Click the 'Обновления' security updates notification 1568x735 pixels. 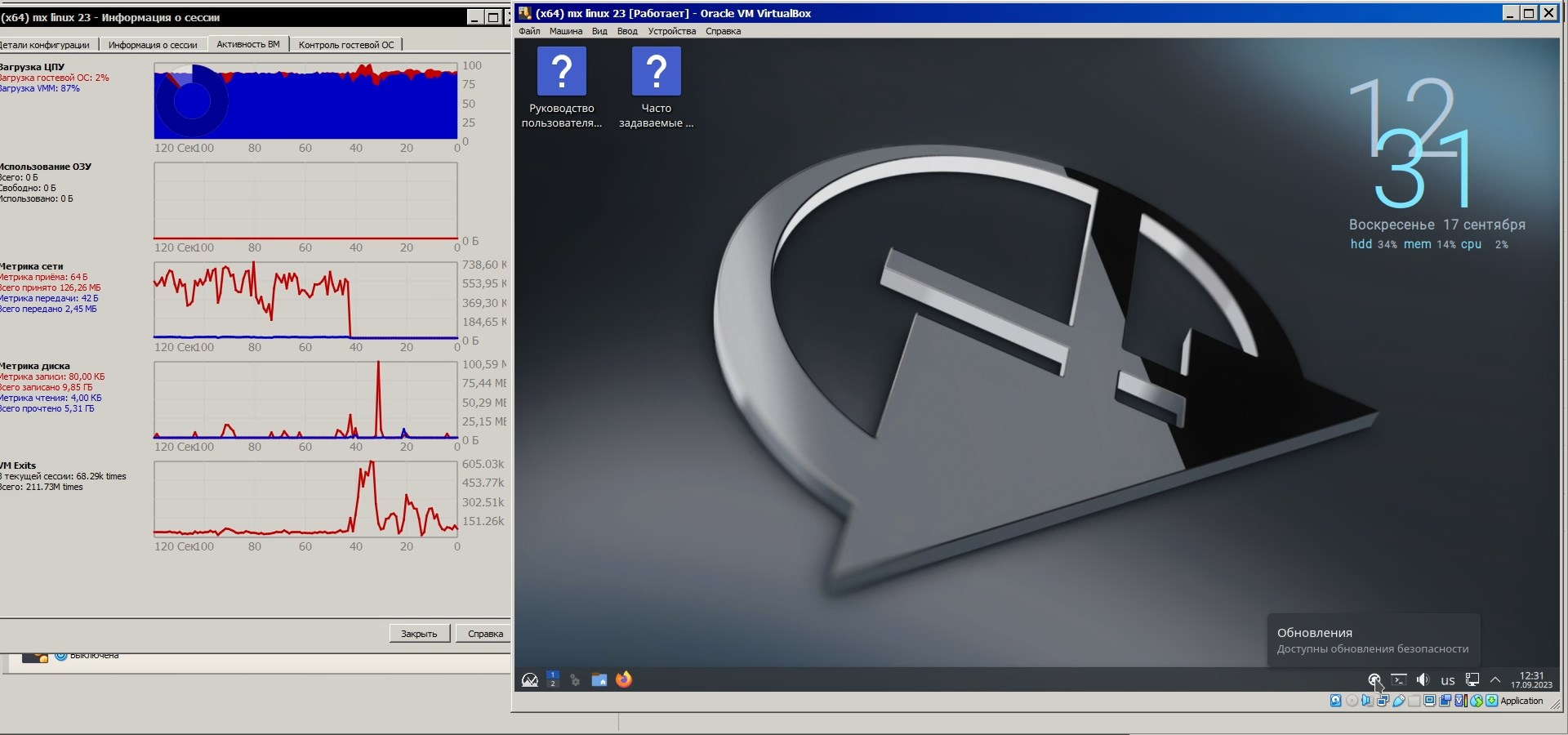pos(1372,640)
